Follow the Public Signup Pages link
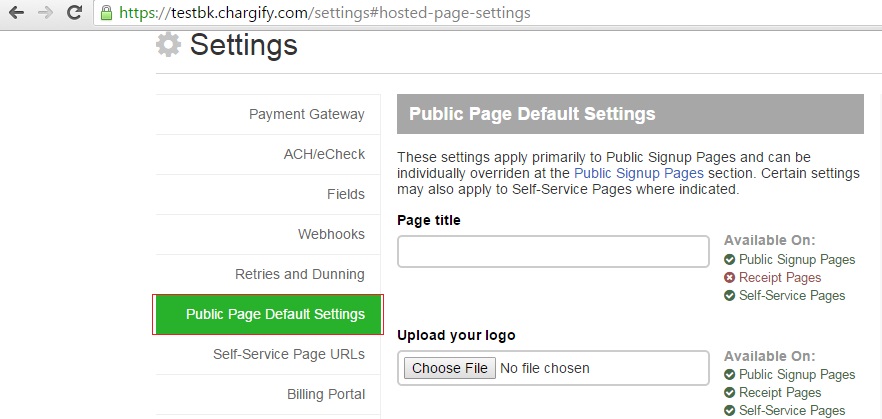The image size is (882, 419). [x=638, y=173]
